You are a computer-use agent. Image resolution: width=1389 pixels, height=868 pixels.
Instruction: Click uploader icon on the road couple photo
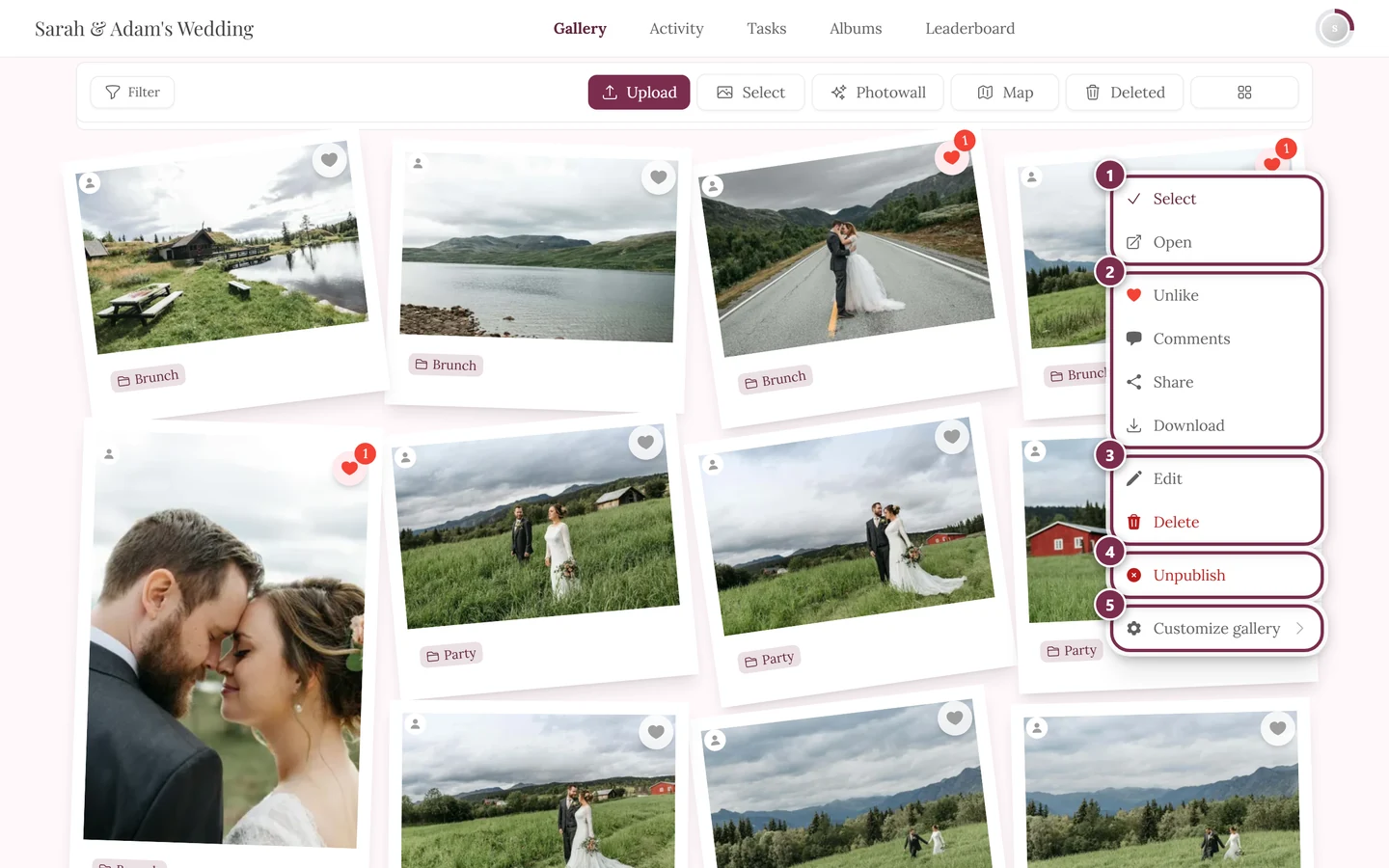(712, 186)
